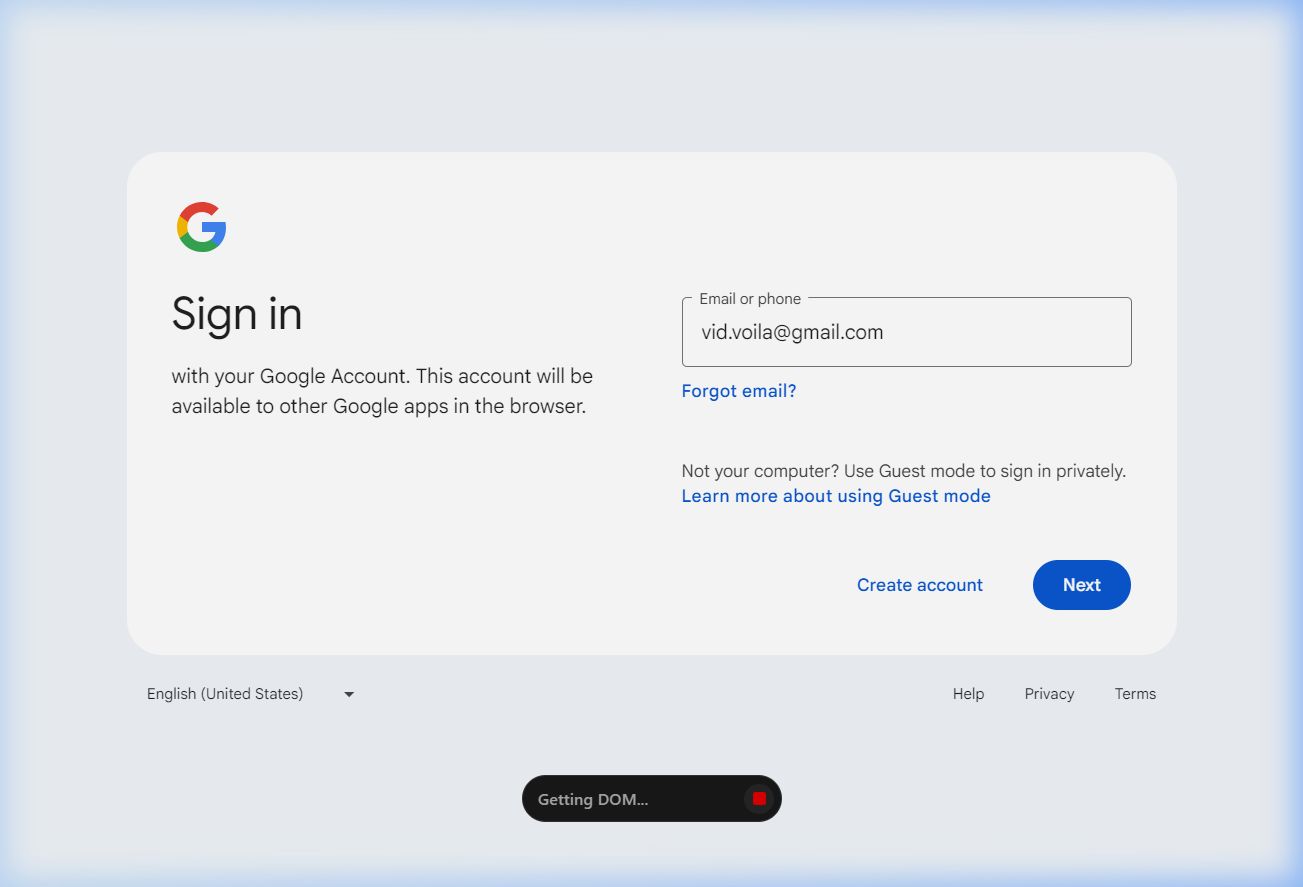Click the Google G logo
This screenshot has width=1303, height=887.
pyautogui.click(x=202, y=227)
